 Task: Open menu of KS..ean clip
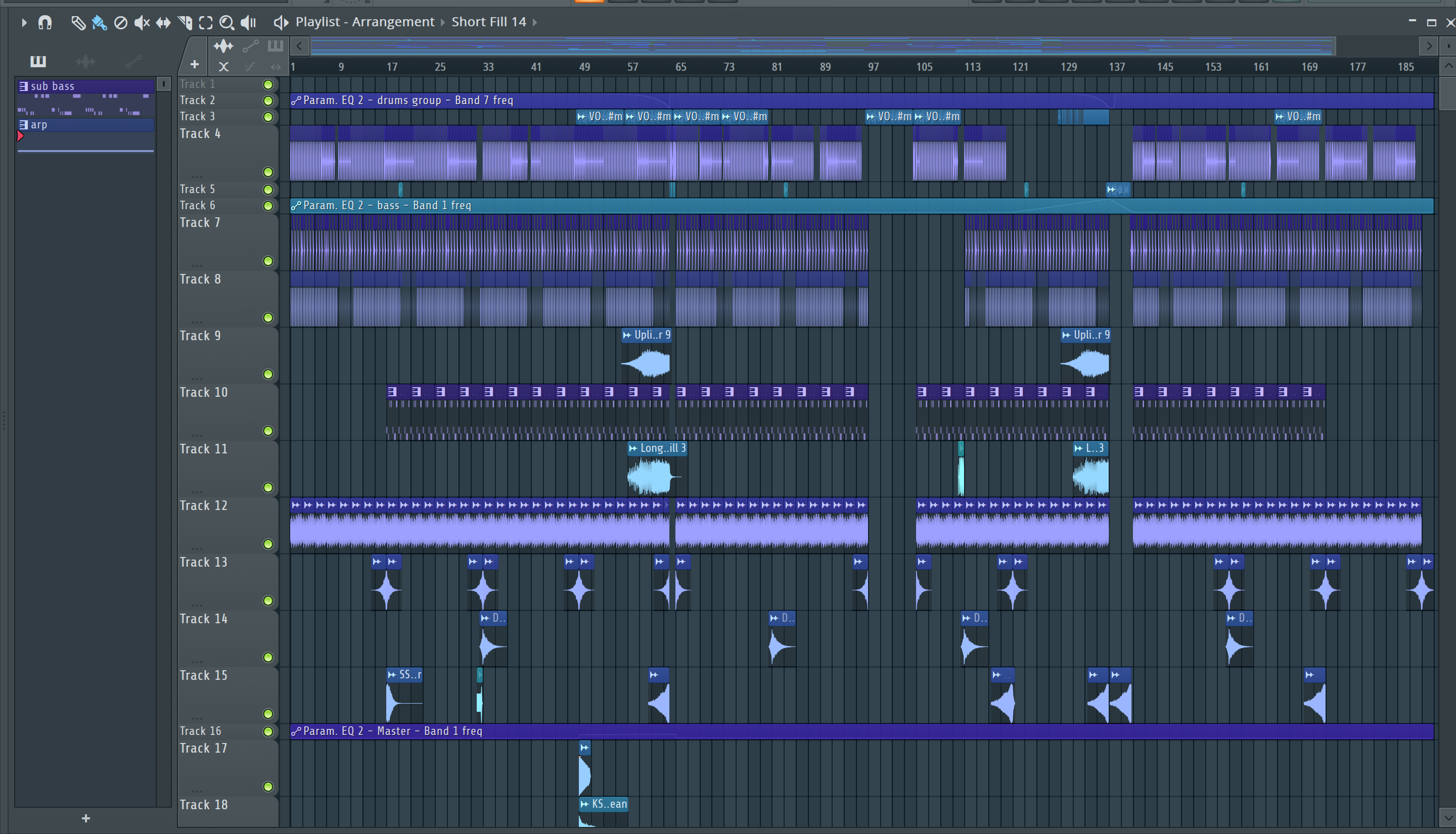585,804
